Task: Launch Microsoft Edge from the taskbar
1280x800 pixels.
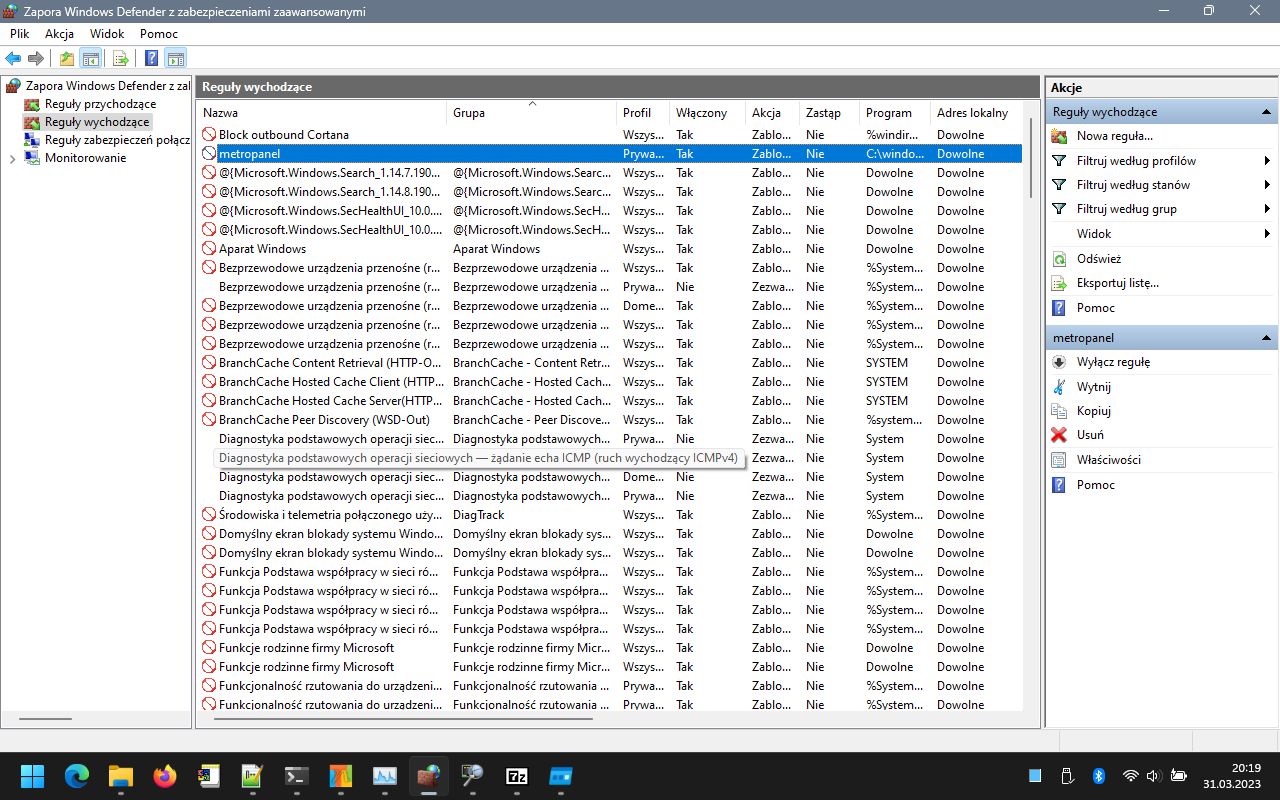Action: [77, 776]
